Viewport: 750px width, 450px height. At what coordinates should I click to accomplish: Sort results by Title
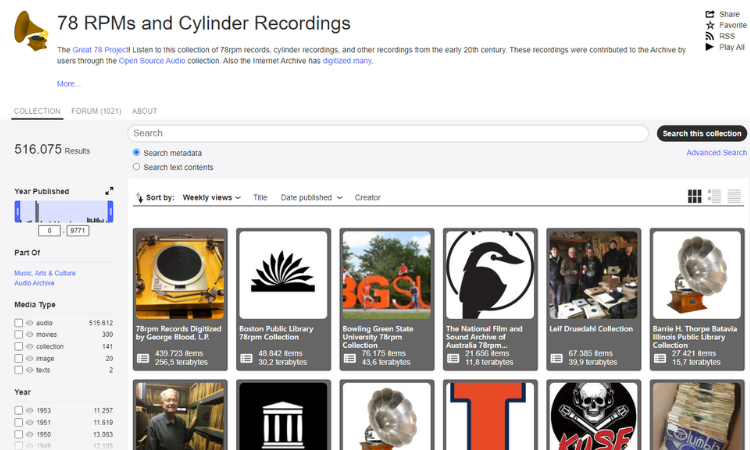click(260, 198)
